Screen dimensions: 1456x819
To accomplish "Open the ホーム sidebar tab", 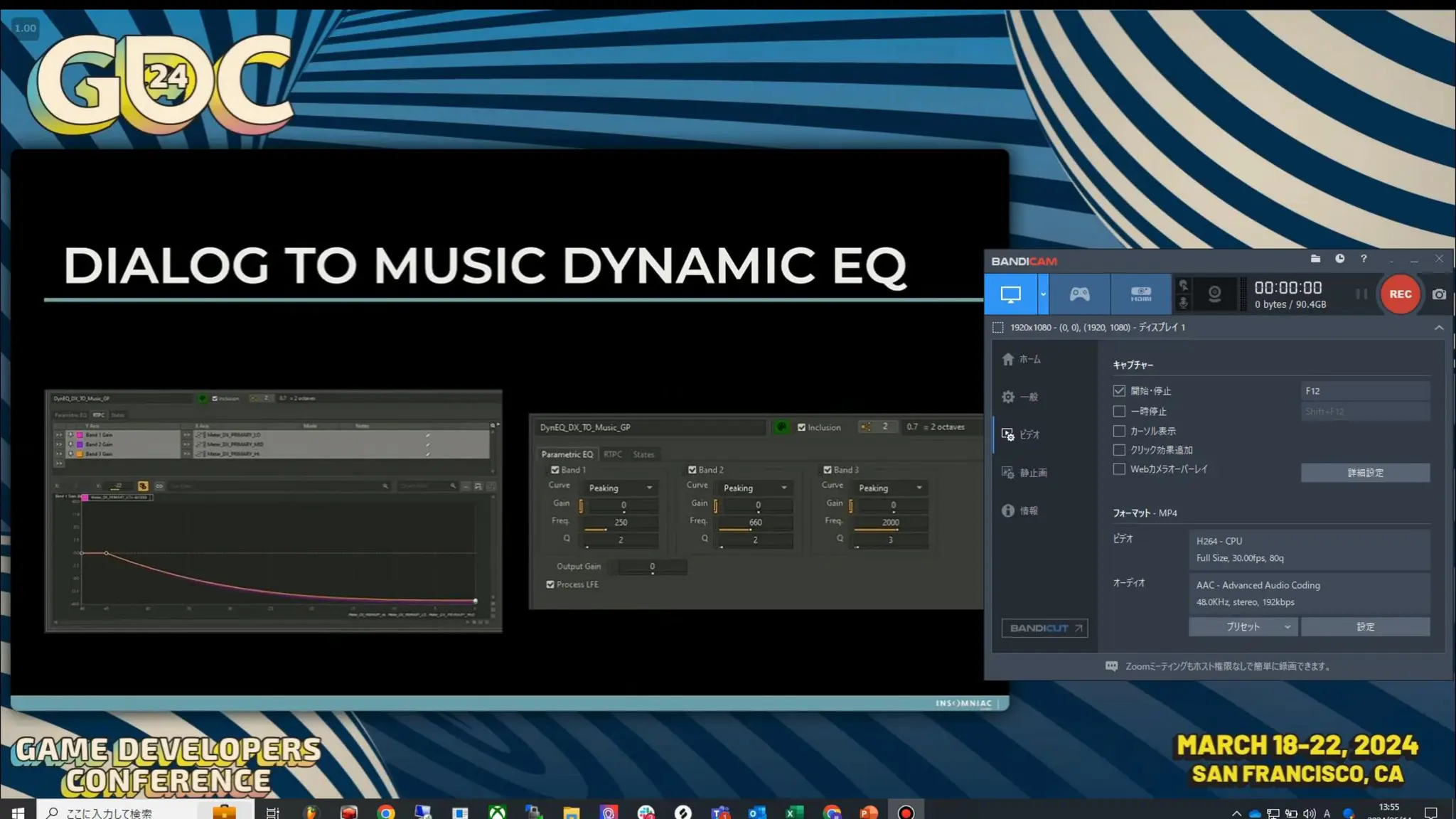I will click(1022, 360).
